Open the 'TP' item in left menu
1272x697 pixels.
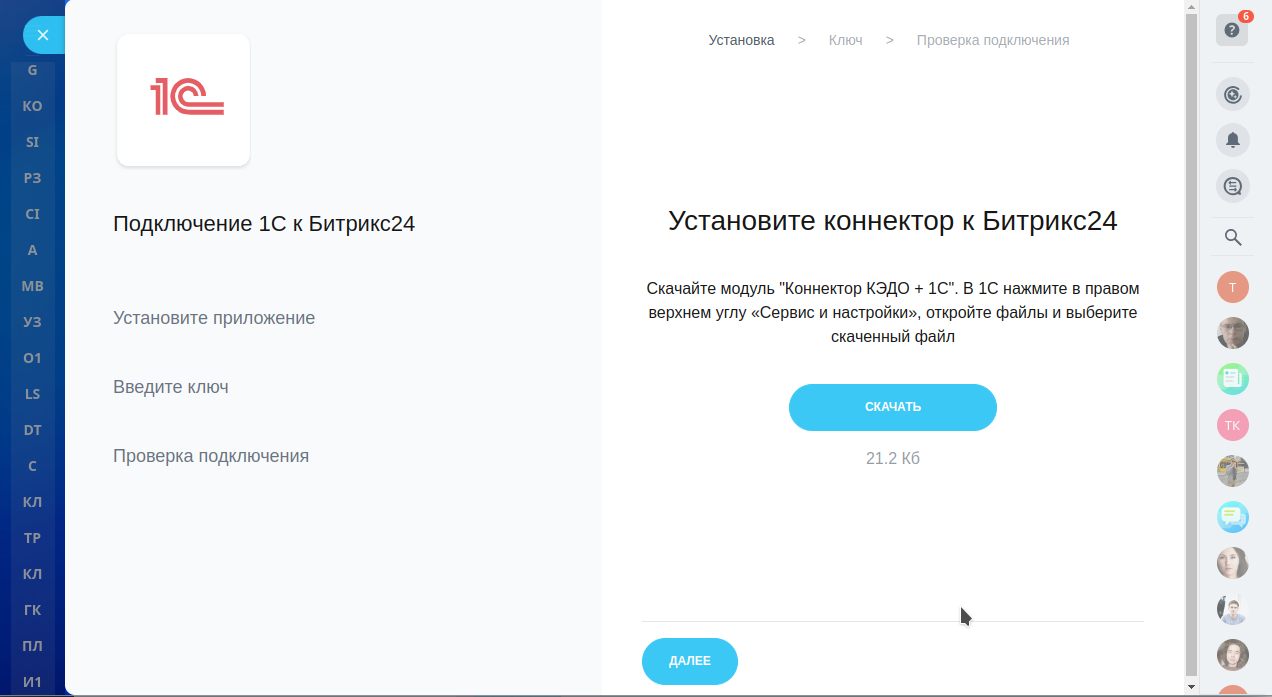[x=33, y=538]
